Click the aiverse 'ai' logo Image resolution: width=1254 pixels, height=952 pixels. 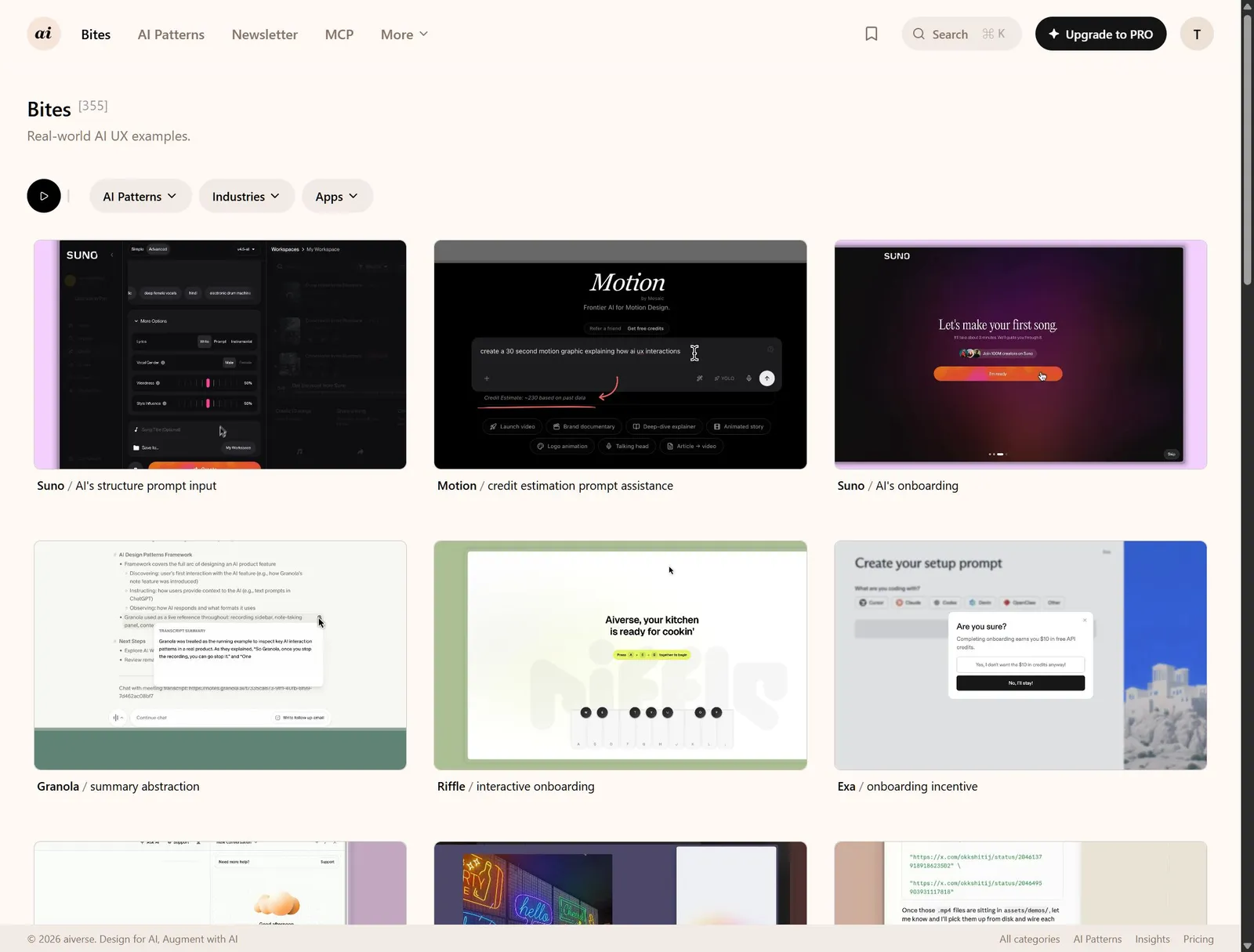coord(44,34)
